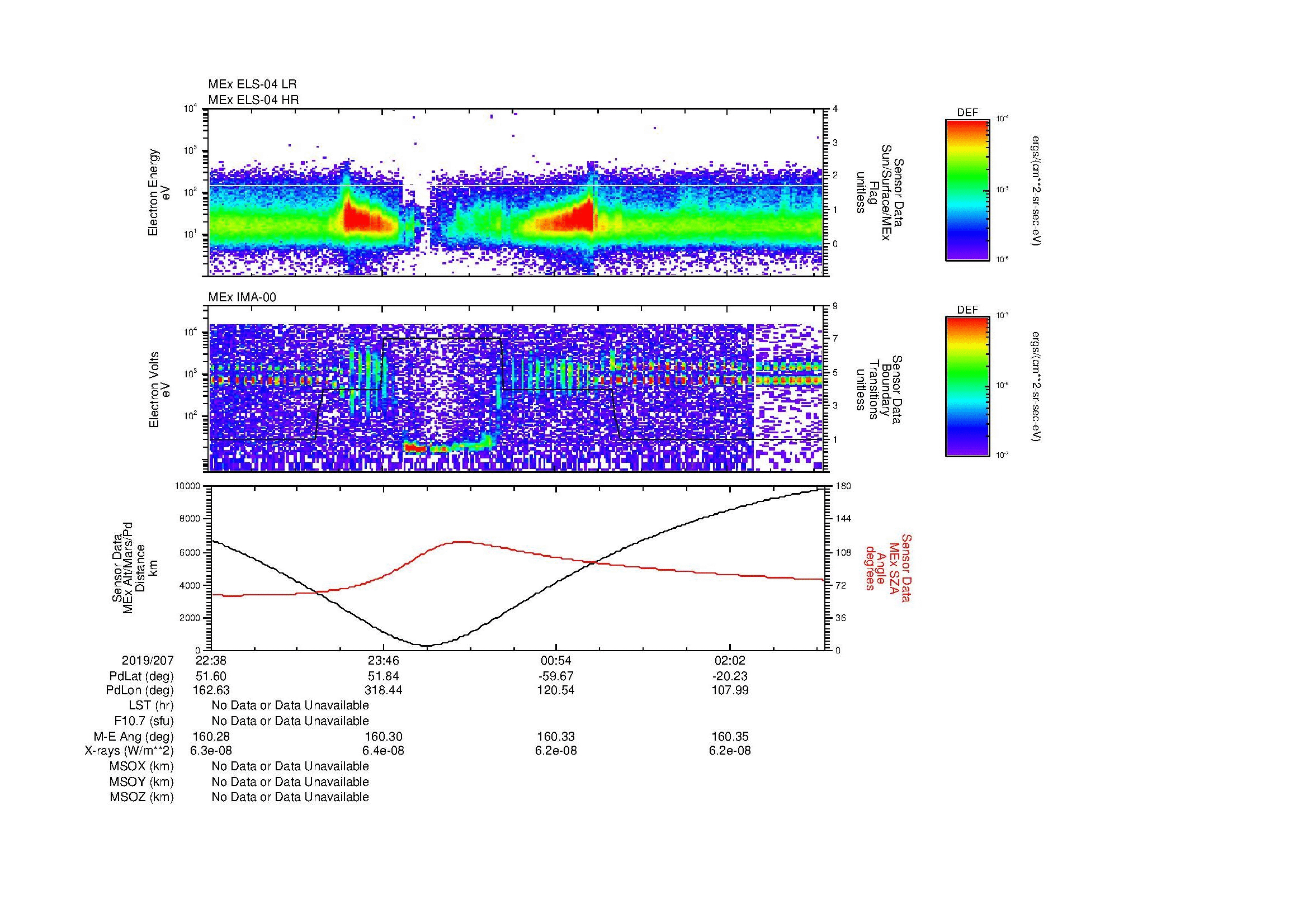Click 'No Data or Data Unavailable' in F10.7 row
The image size is (1308, 924).
pos(290,721)
